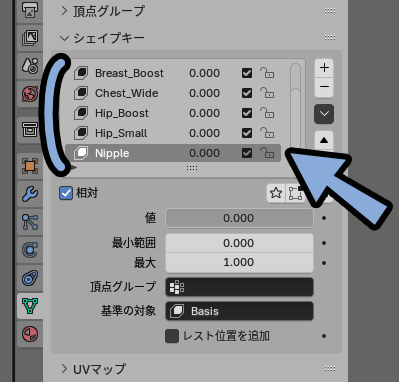Open the Object Constraints tab
This screenshot has width=399, height=382.
click(30, 278)
